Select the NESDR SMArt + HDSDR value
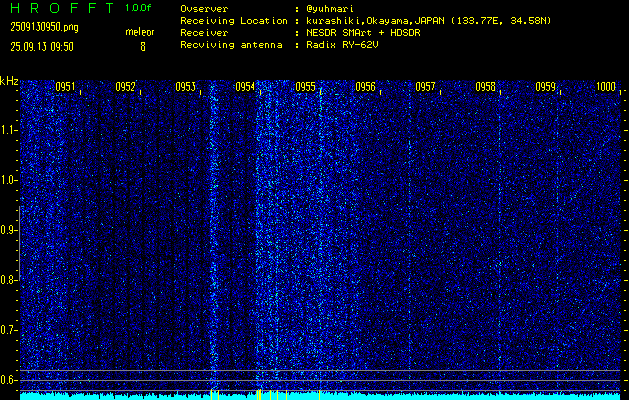 click(x=363, y=33)
